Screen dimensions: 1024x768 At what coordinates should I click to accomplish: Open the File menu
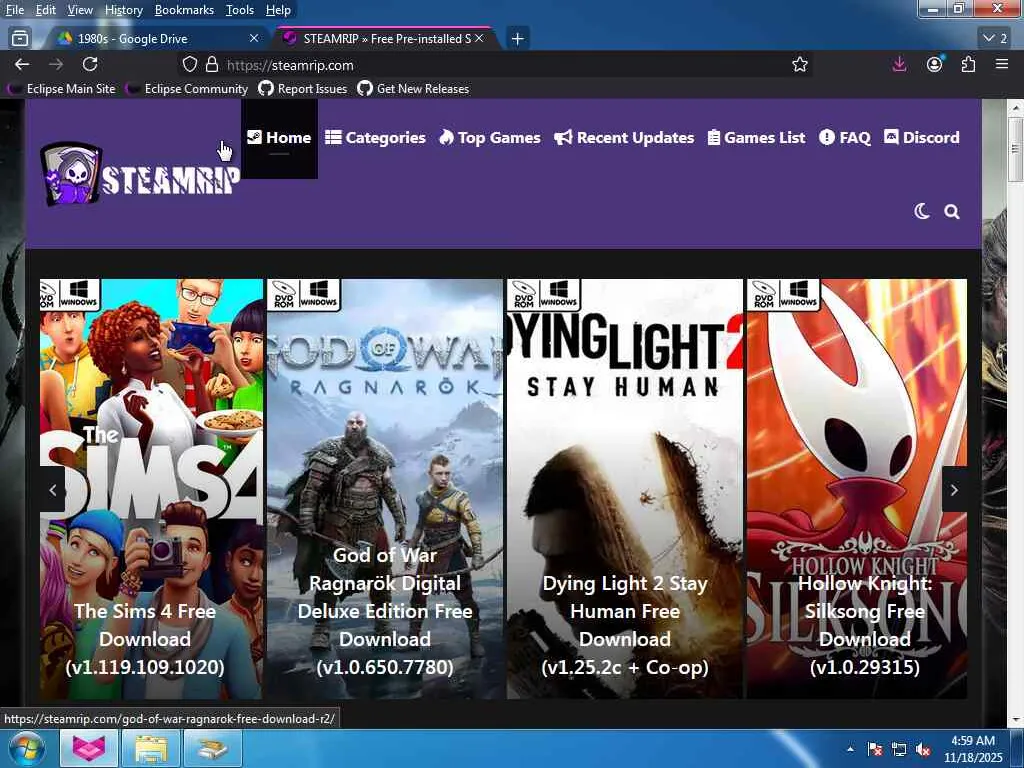tap(14, 10)
